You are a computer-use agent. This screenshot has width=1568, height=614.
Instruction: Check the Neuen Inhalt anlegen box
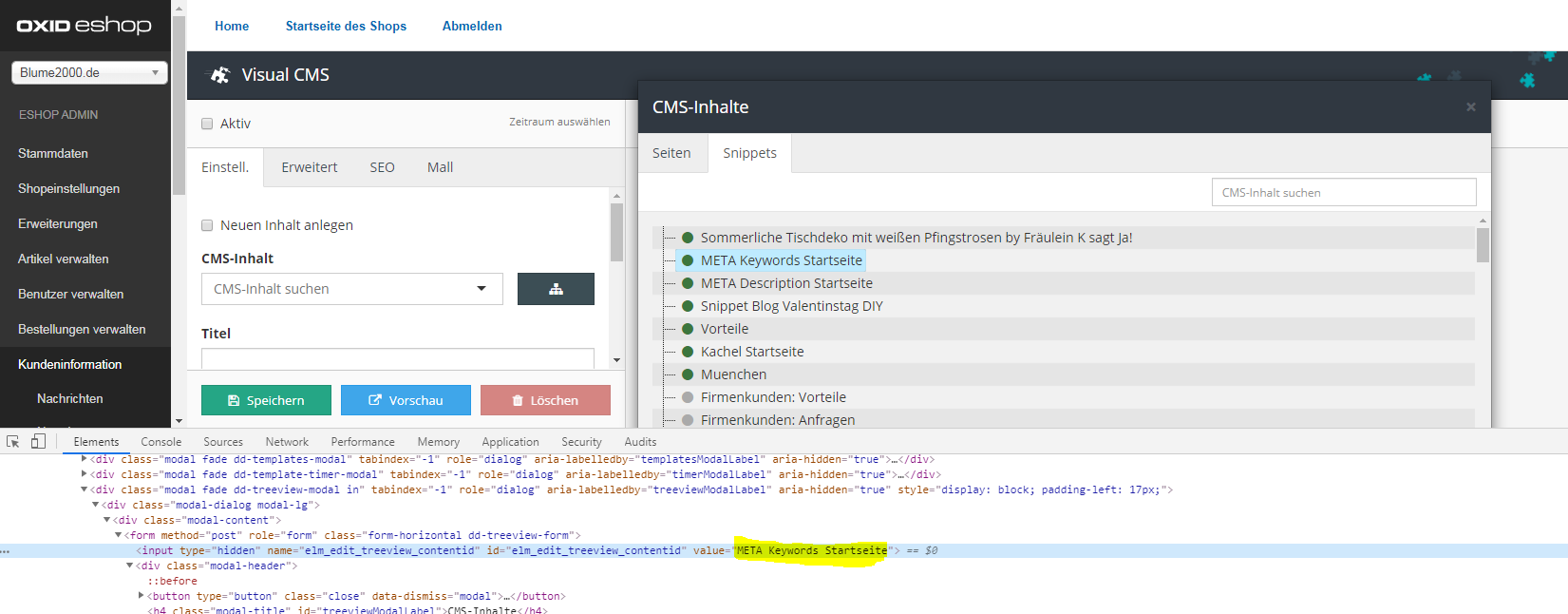pyautogui.click(x=207, y=225)
